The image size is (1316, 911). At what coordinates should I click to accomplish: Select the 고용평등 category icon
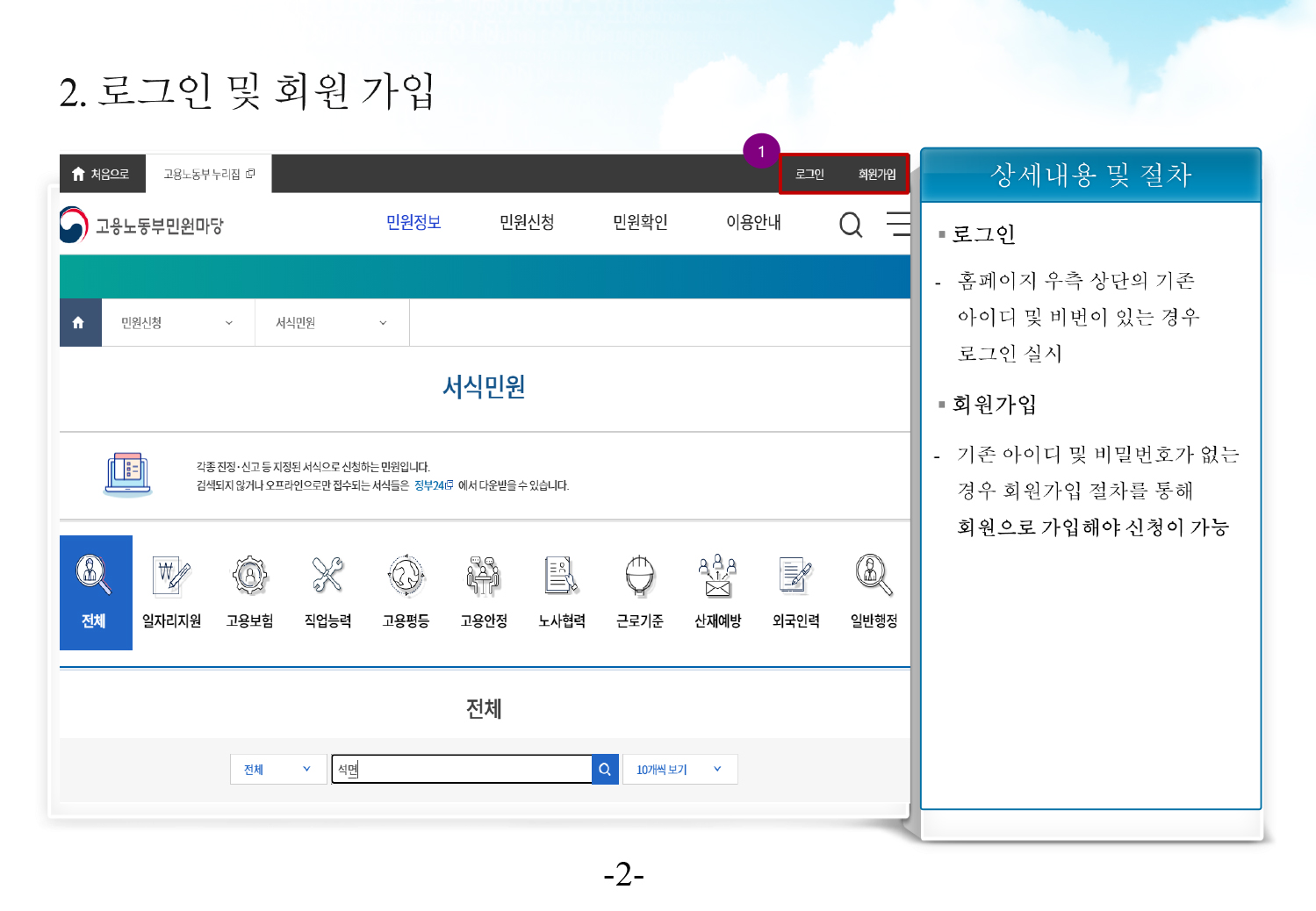click(x=406, y=575)
